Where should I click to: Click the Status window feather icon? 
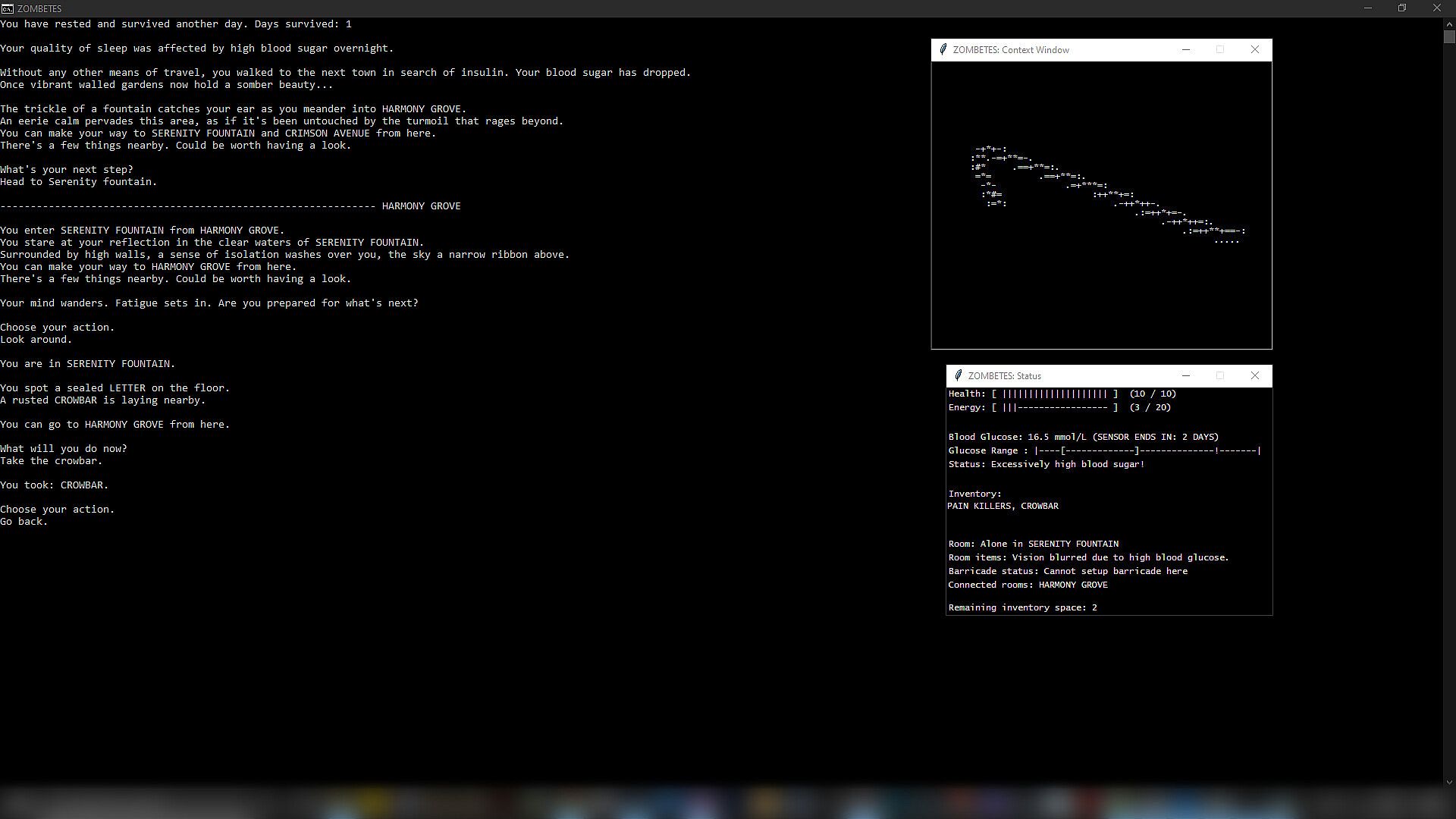pos(958,376)
